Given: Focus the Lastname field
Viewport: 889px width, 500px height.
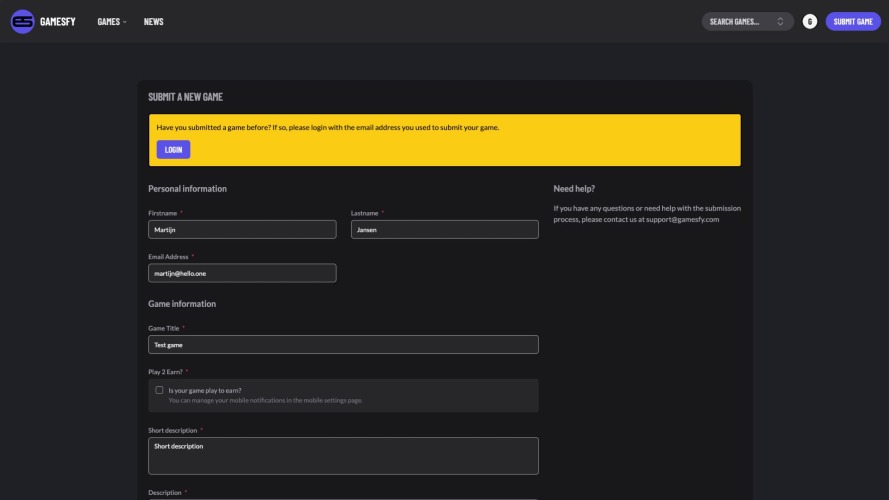Looking at the screenshot, I should [x=444, y=230].
